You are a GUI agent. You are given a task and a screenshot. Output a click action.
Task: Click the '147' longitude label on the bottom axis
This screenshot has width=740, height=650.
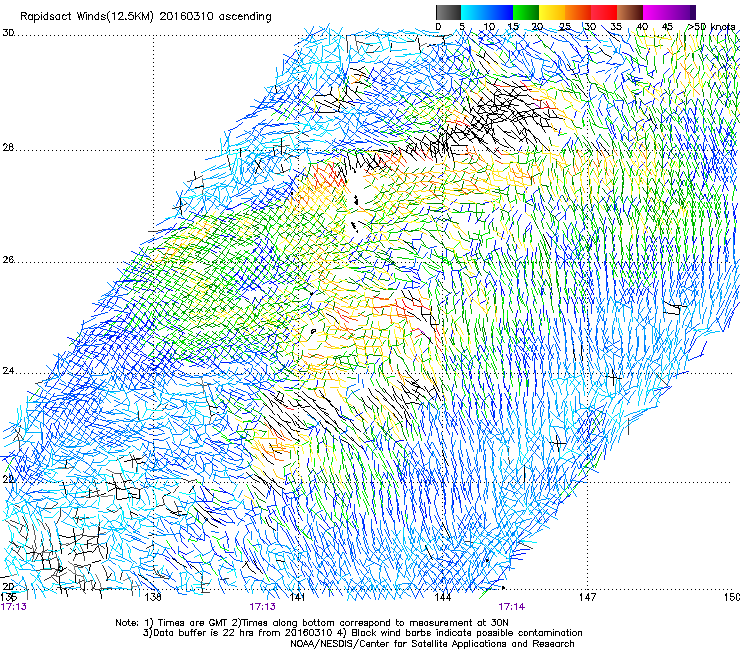pyautogui.click(x=587, y=597)
